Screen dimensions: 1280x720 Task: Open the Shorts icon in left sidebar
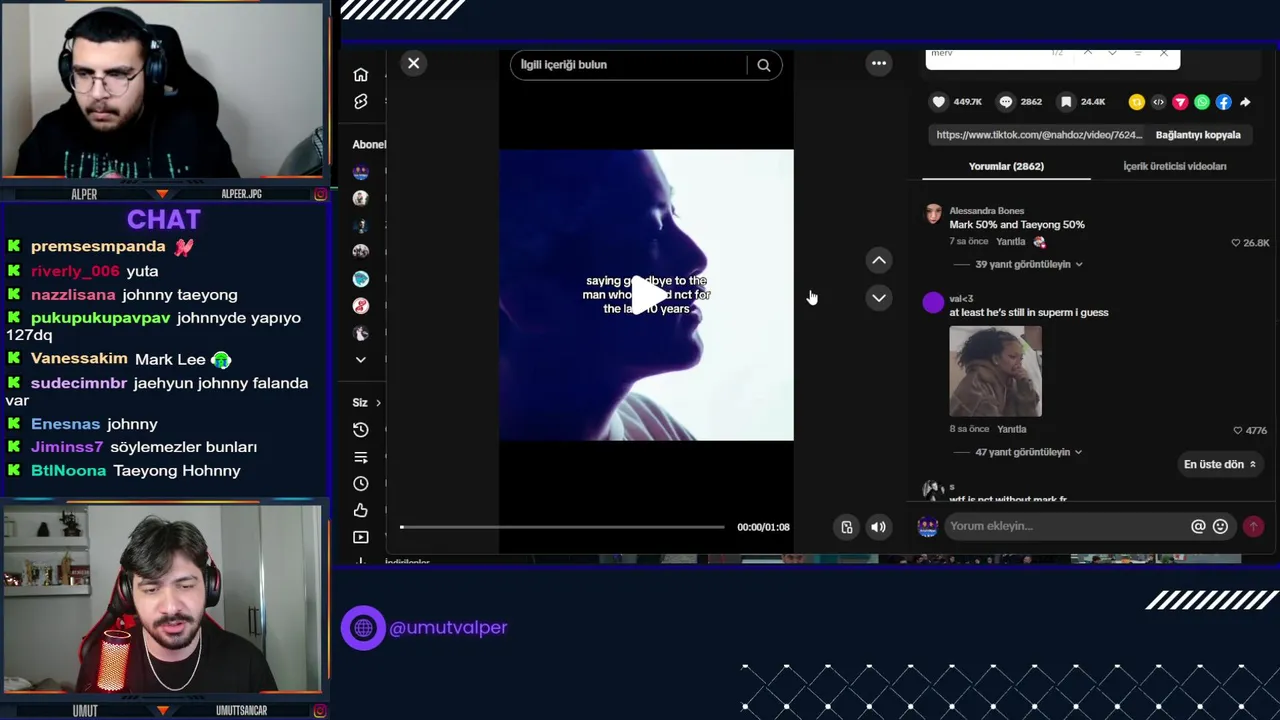(361, 102)
